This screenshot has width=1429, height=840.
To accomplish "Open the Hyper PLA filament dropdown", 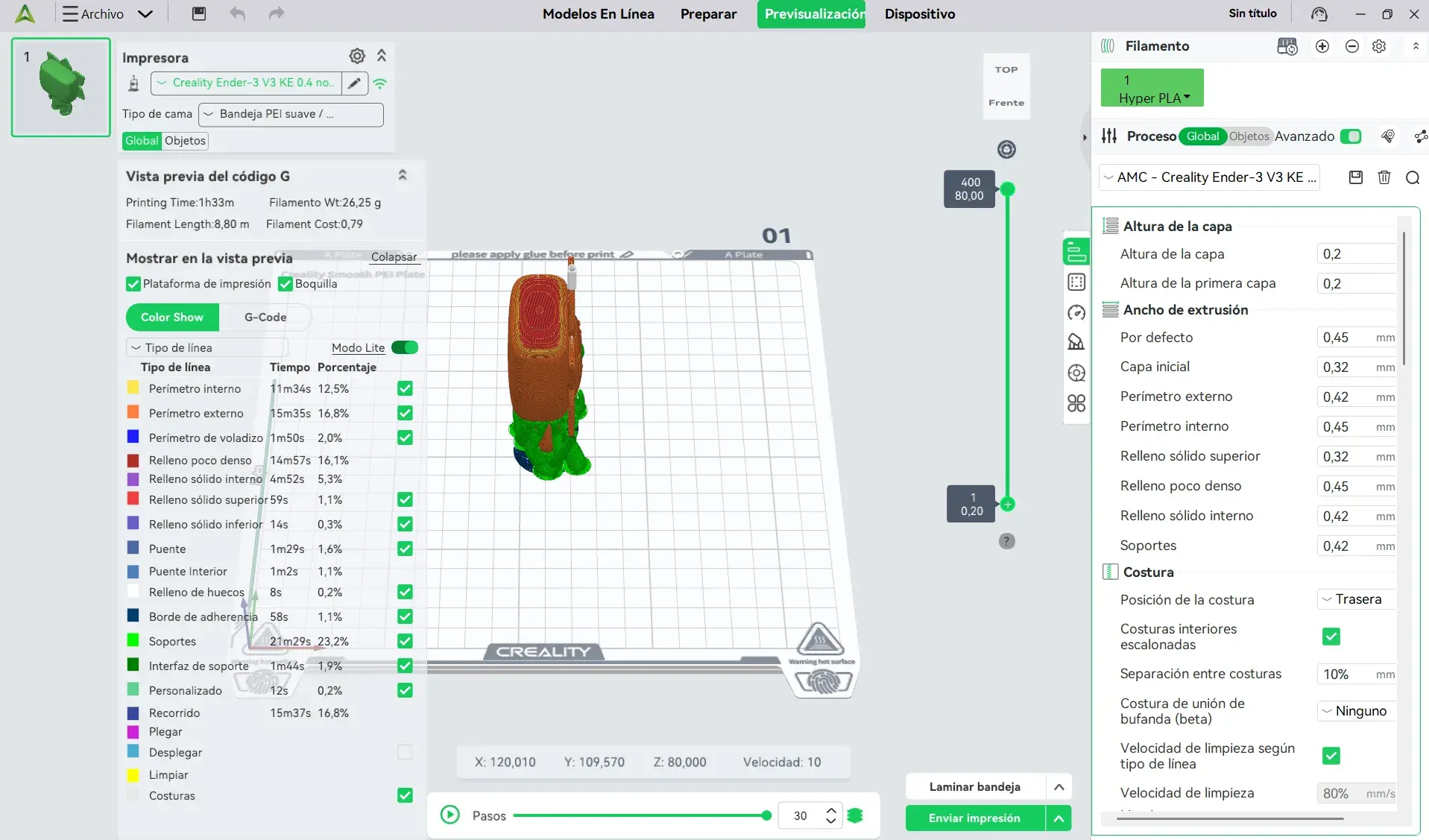I will tap(1152, 88).
